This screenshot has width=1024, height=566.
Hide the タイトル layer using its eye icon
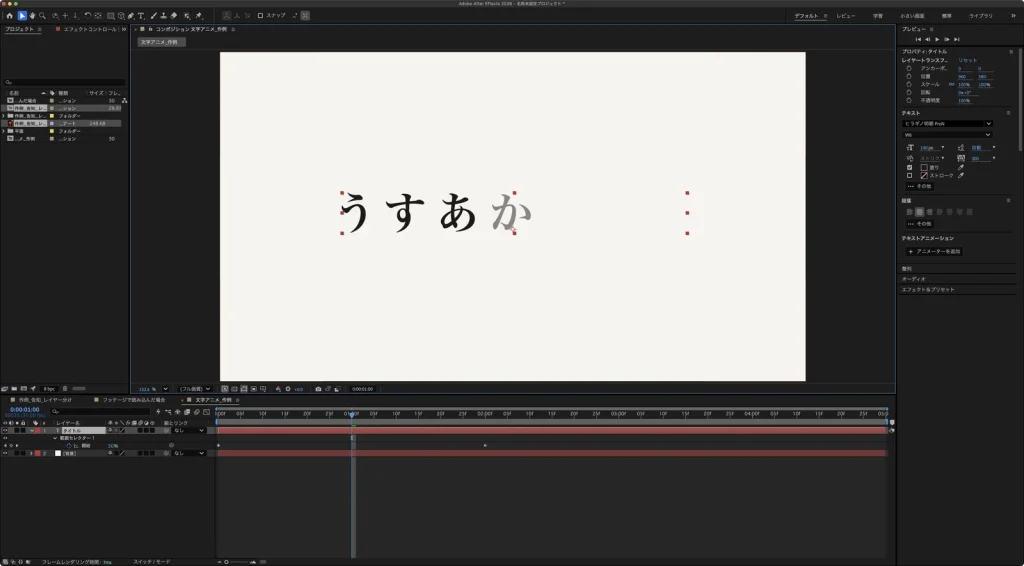pyautogui.click(x=5, y=430)
